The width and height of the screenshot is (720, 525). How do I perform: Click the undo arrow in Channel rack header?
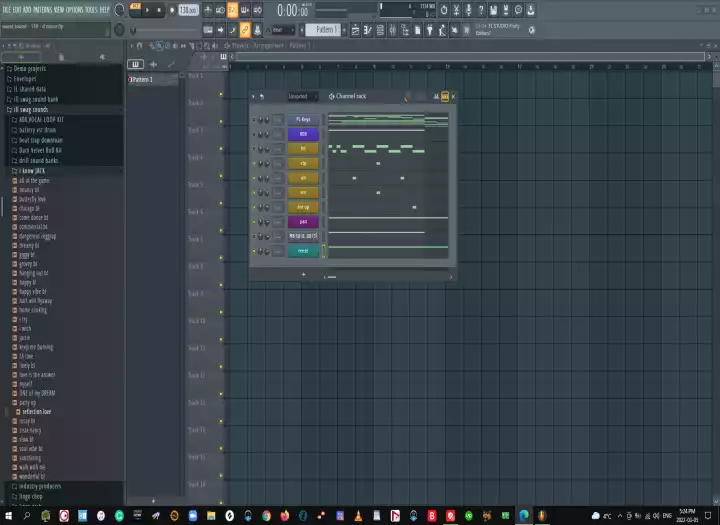point(262,96)
